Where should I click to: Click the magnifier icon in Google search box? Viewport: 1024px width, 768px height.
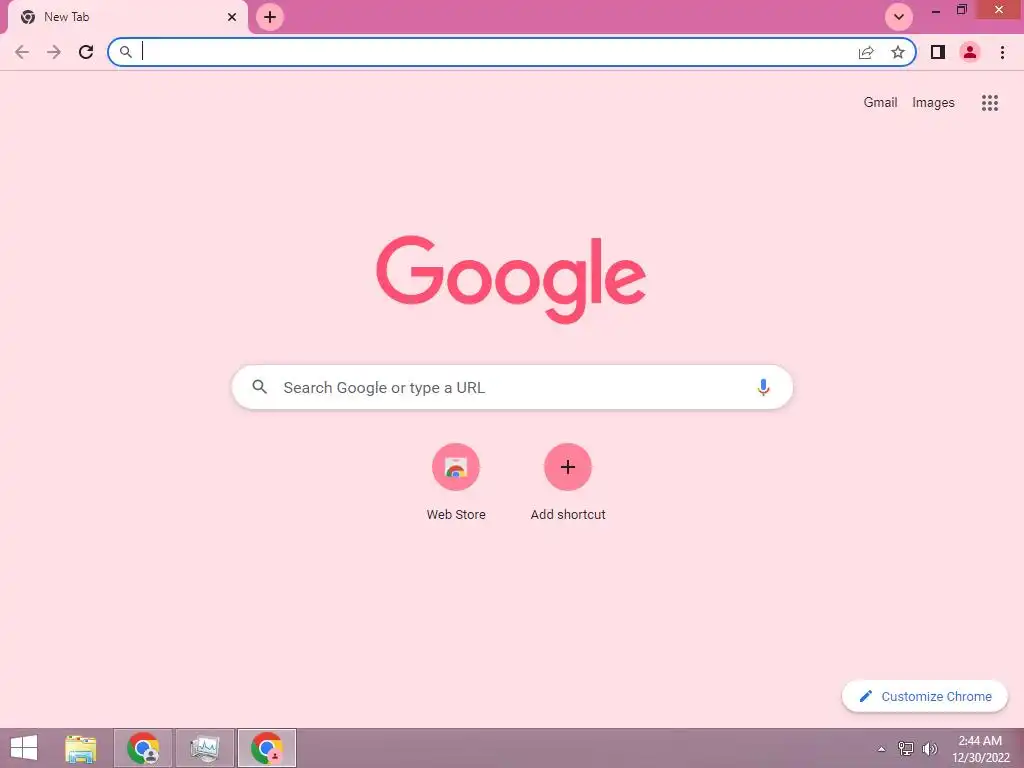pos(259,387)
